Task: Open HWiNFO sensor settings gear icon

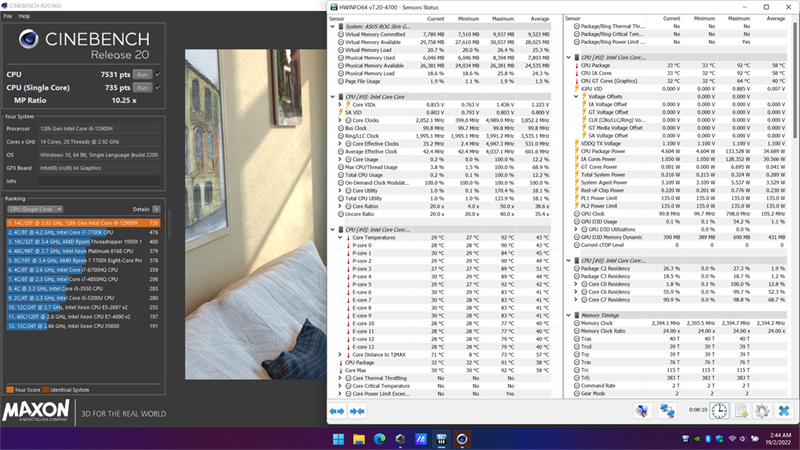Action: [762, 411]
